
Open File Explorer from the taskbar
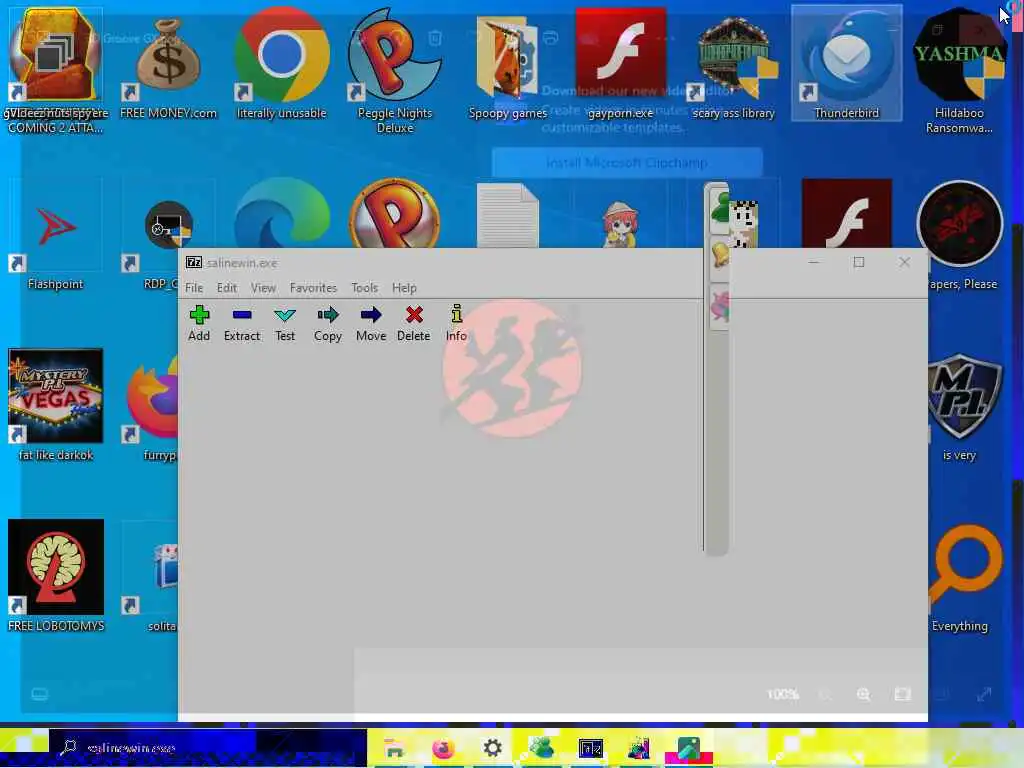click(x=394, y=748)
